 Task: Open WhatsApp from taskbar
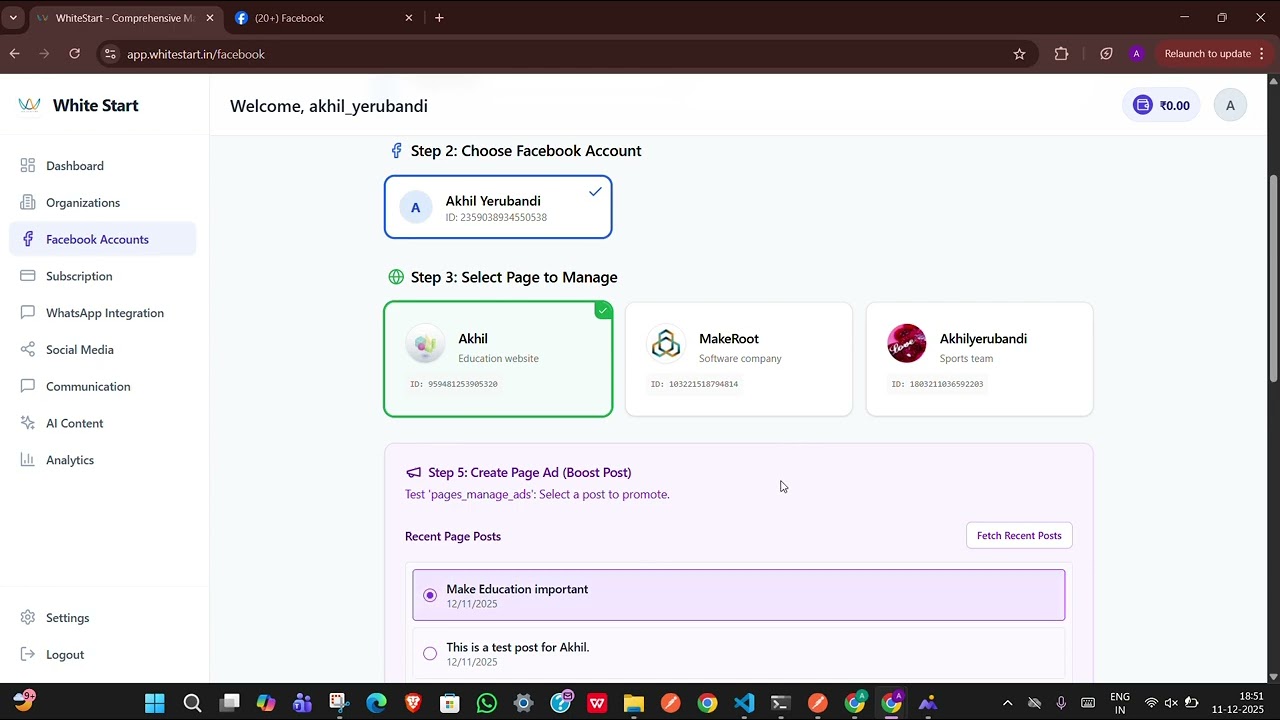click(486, 703)
